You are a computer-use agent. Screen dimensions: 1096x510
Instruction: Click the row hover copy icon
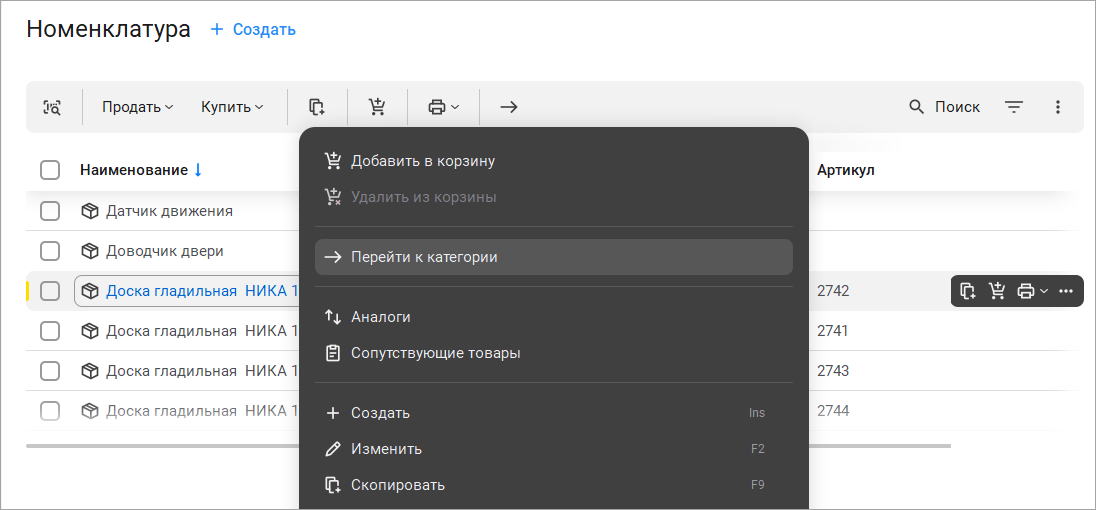[x=967, y=291]
